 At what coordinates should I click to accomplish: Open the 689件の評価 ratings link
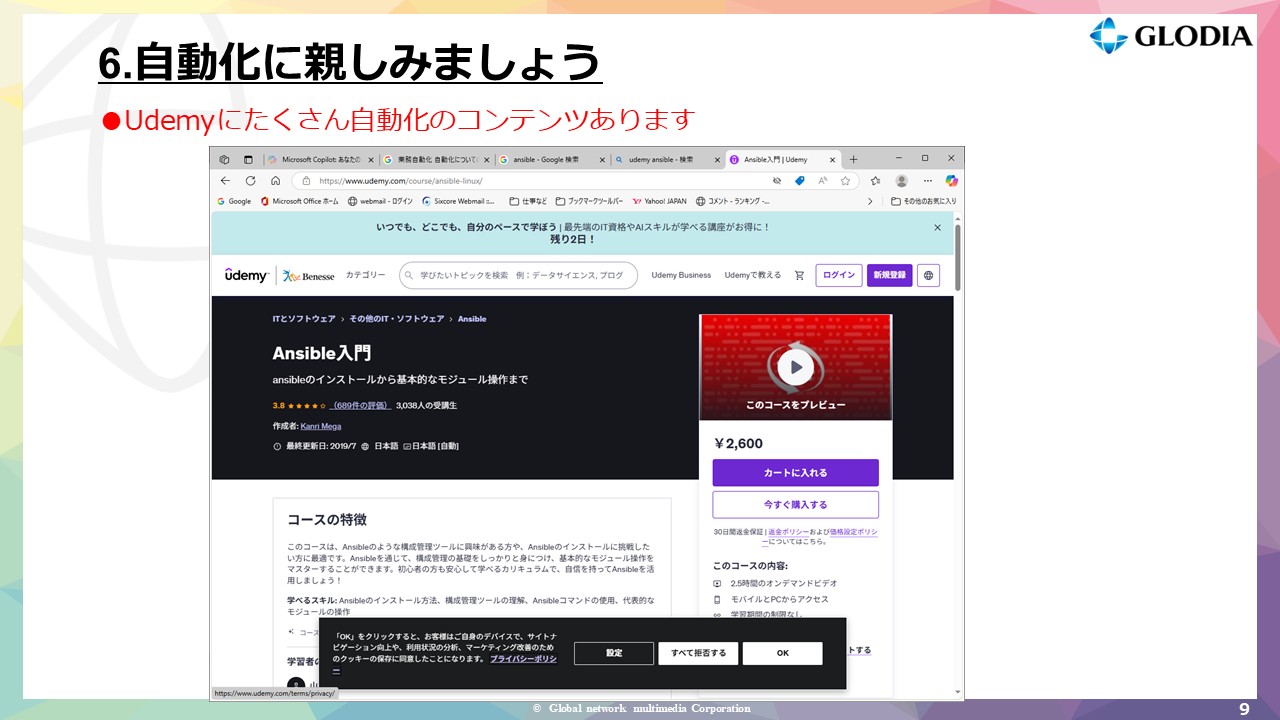tap(360, 406)
